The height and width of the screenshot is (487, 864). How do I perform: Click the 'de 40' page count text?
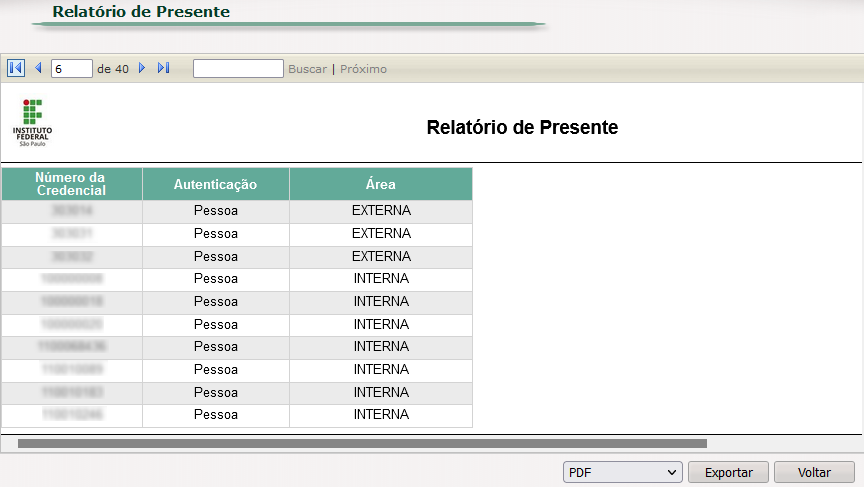(113, 69)
